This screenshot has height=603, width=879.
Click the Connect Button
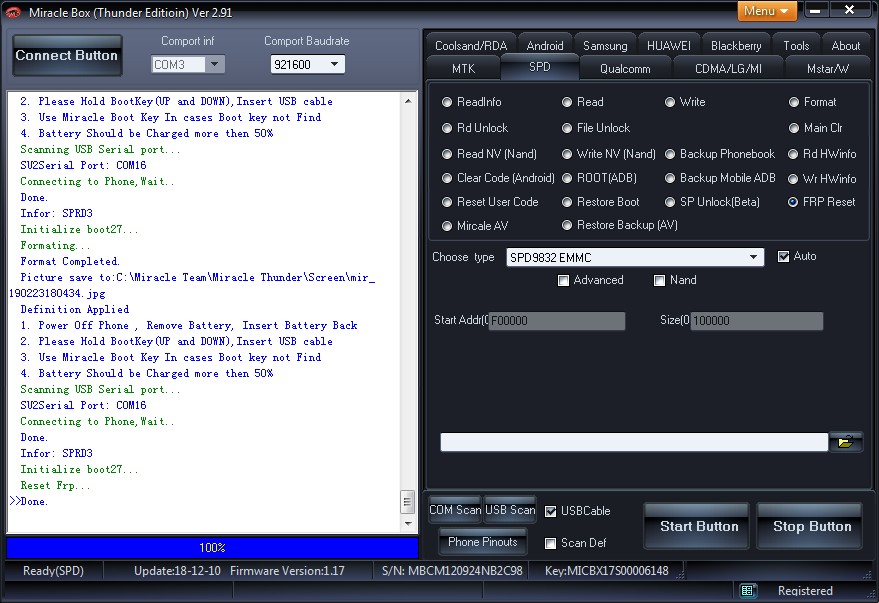pyautogui.click(x=67, y=55)
